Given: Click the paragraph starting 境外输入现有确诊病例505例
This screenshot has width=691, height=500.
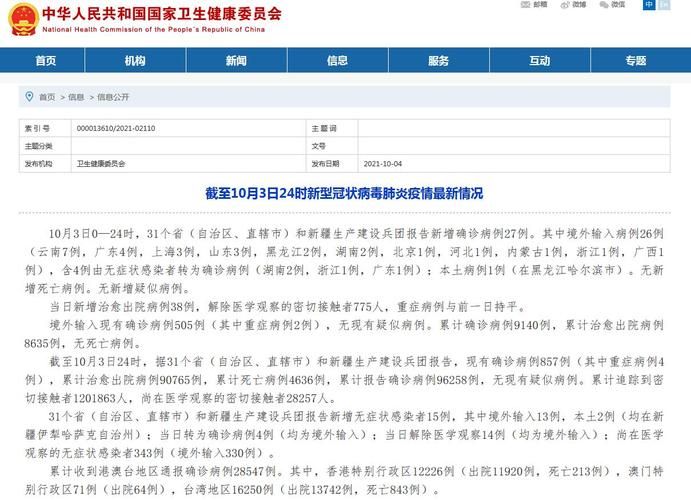Looking at the screenshot, I should point(344,333).
